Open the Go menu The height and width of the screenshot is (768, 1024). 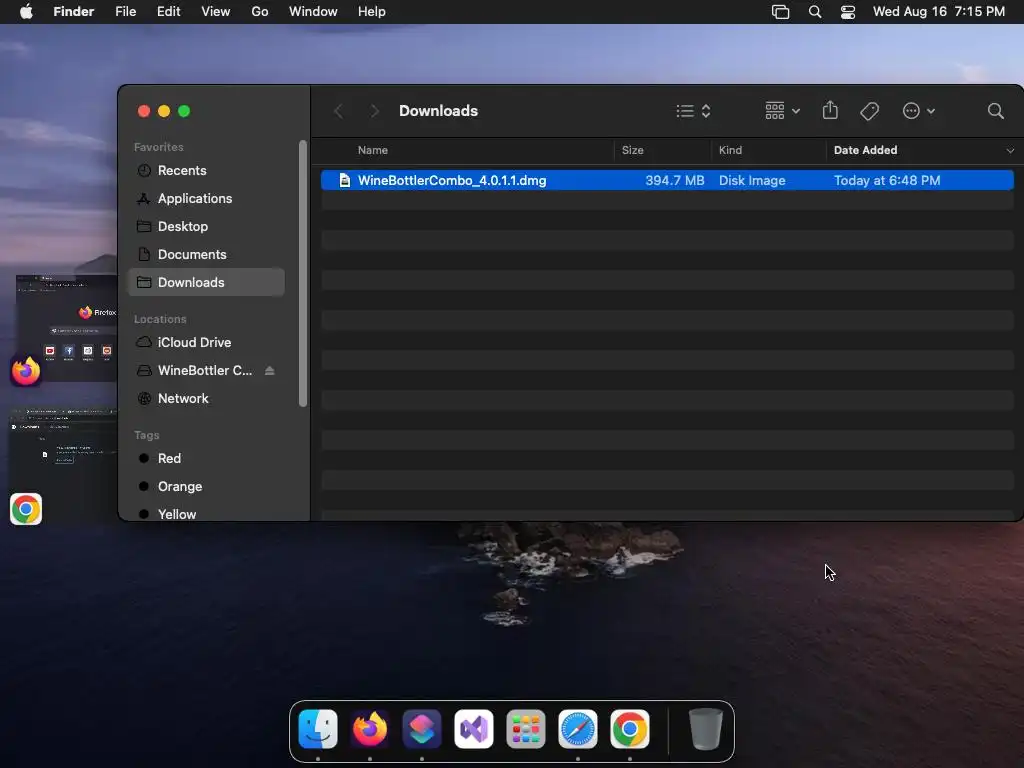pos(260,12)
